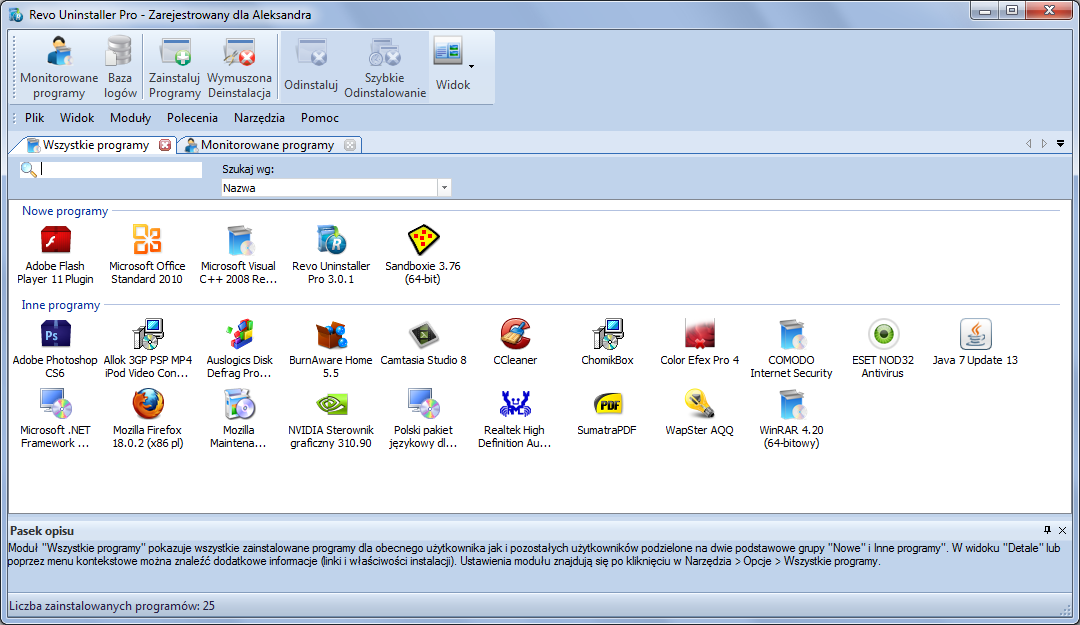Switch to Wszystkie programy tab
Viewport: 1080px width, 625px height.
point(95,145)
